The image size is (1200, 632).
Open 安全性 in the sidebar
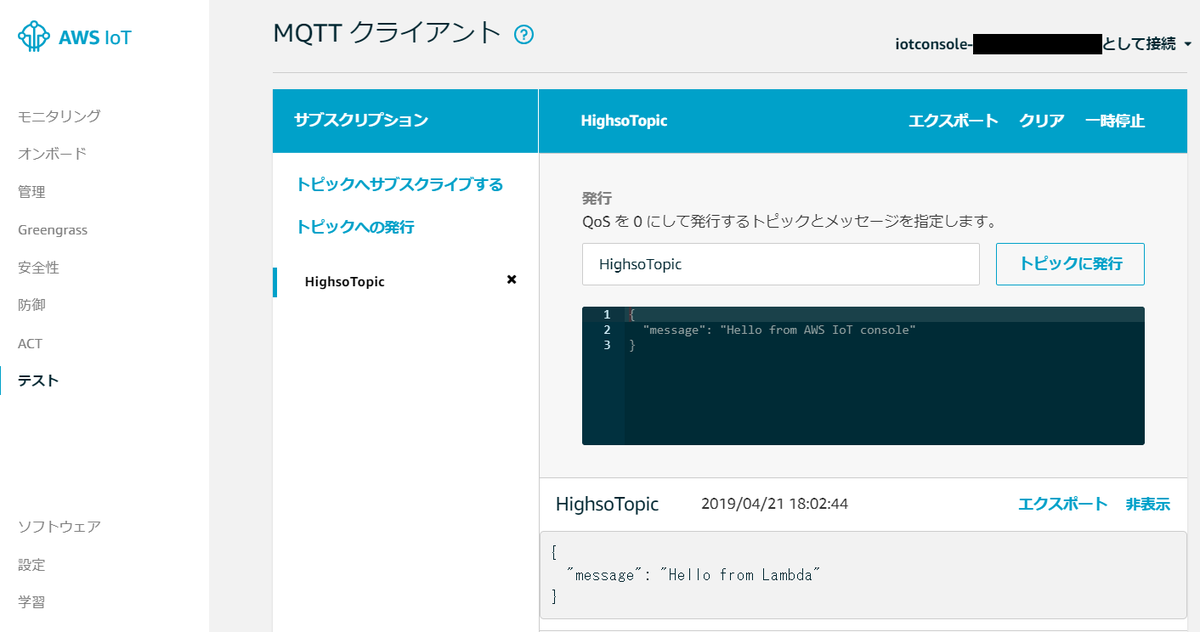(38, 268)
